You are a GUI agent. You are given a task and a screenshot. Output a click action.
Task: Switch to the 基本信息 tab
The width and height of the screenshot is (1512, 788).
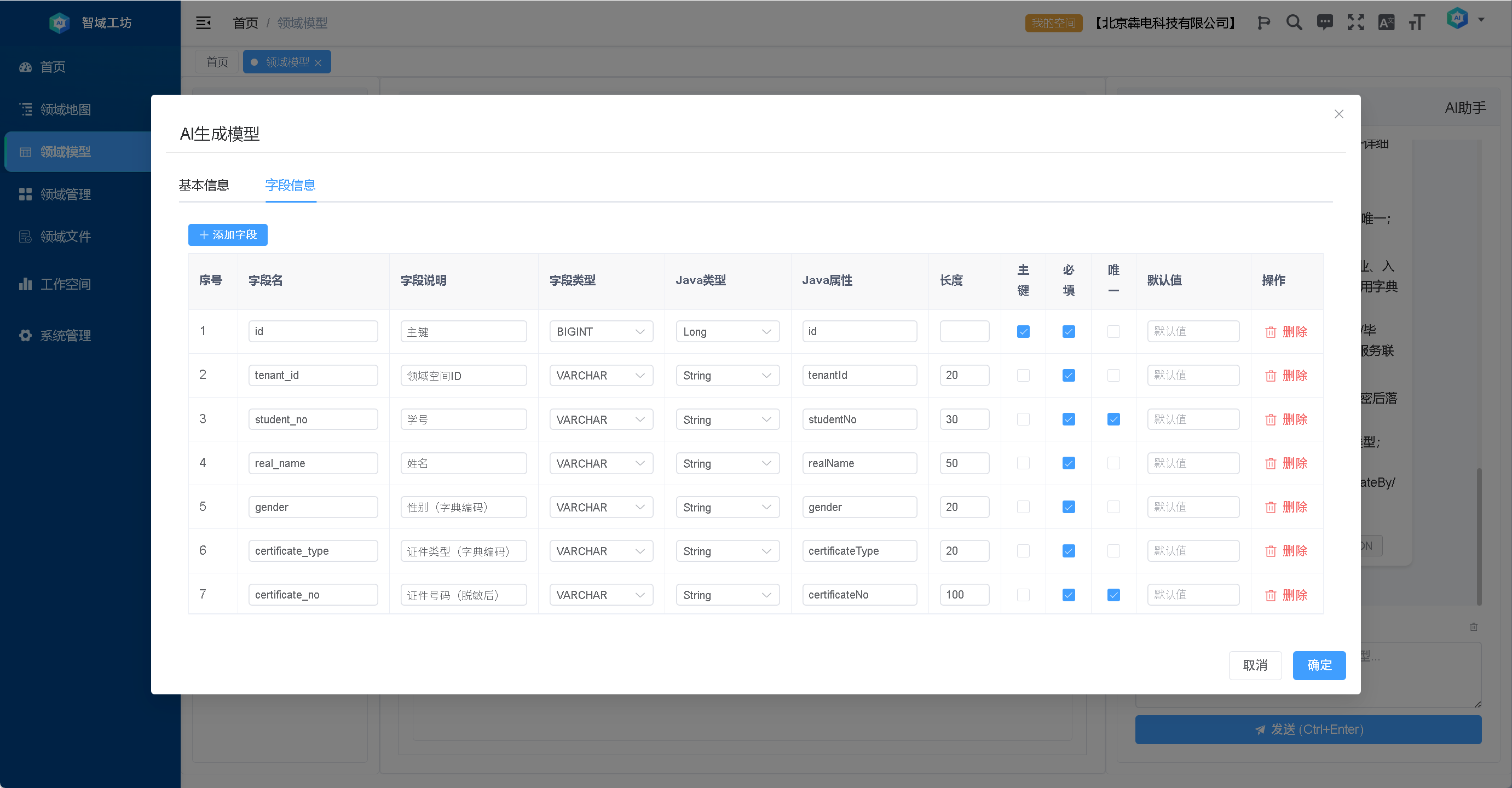click(204, 185)
